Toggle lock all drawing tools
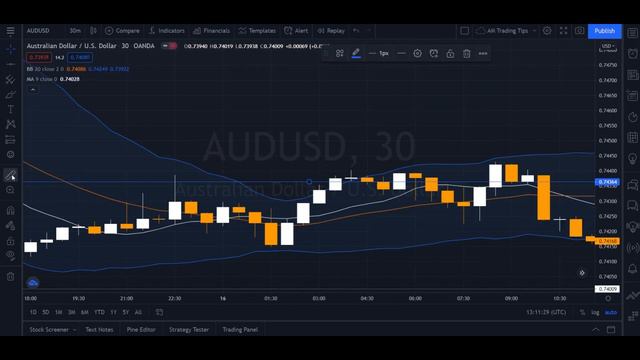Screen dimensions: 640x360 [10, 241]
